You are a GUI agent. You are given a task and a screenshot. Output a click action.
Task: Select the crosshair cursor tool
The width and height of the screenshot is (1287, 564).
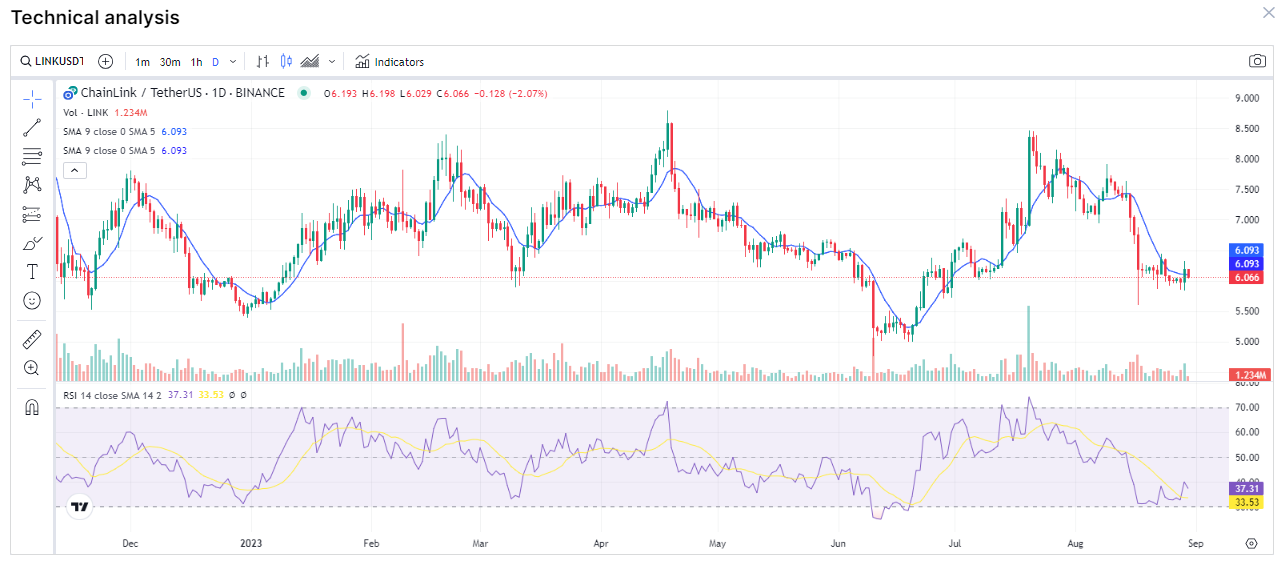coord(32,98)
